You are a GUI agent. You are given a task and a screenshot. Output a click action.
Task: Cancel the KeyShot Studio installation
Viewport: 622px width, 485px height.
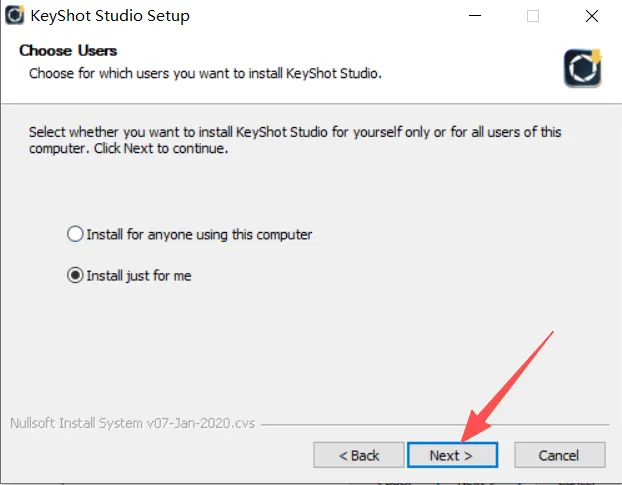point(558,455)
